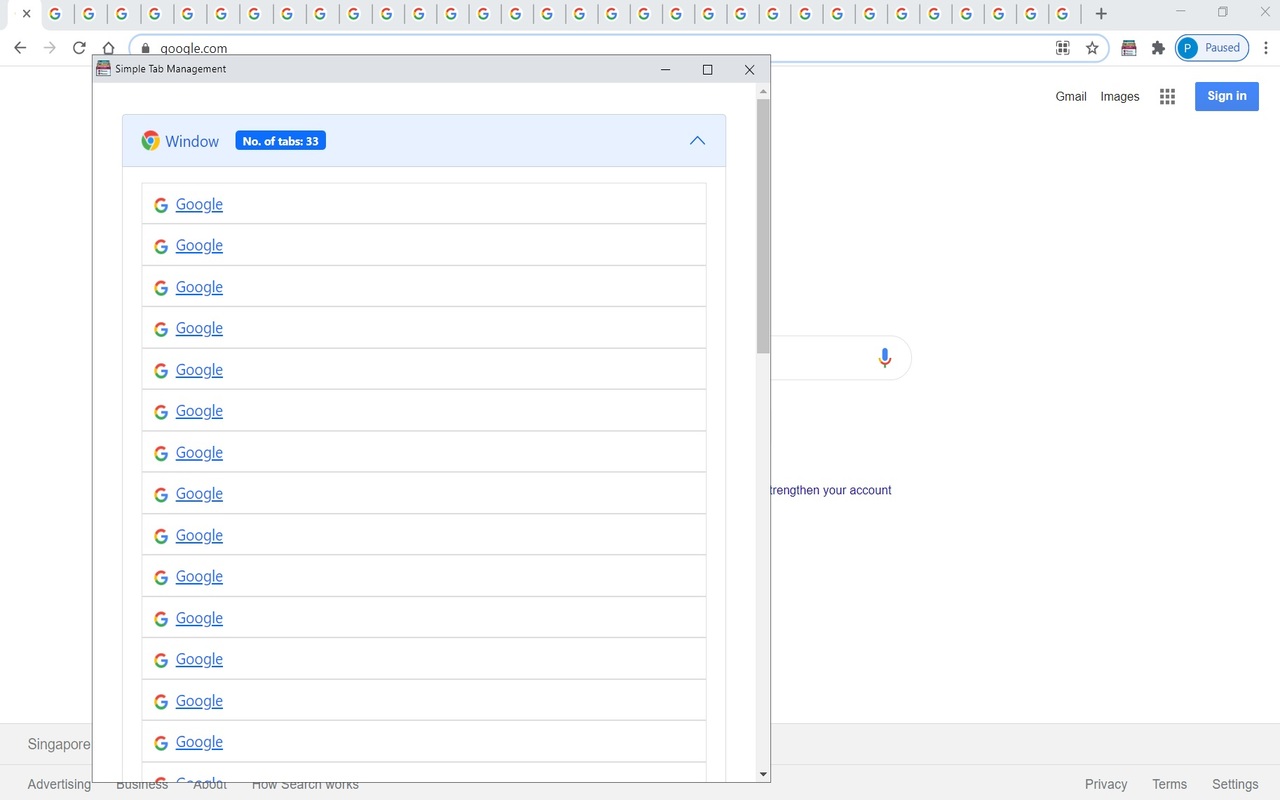Click the Advertising footer link
Viewport: 1280px width, 800px height.
[59, 784]
